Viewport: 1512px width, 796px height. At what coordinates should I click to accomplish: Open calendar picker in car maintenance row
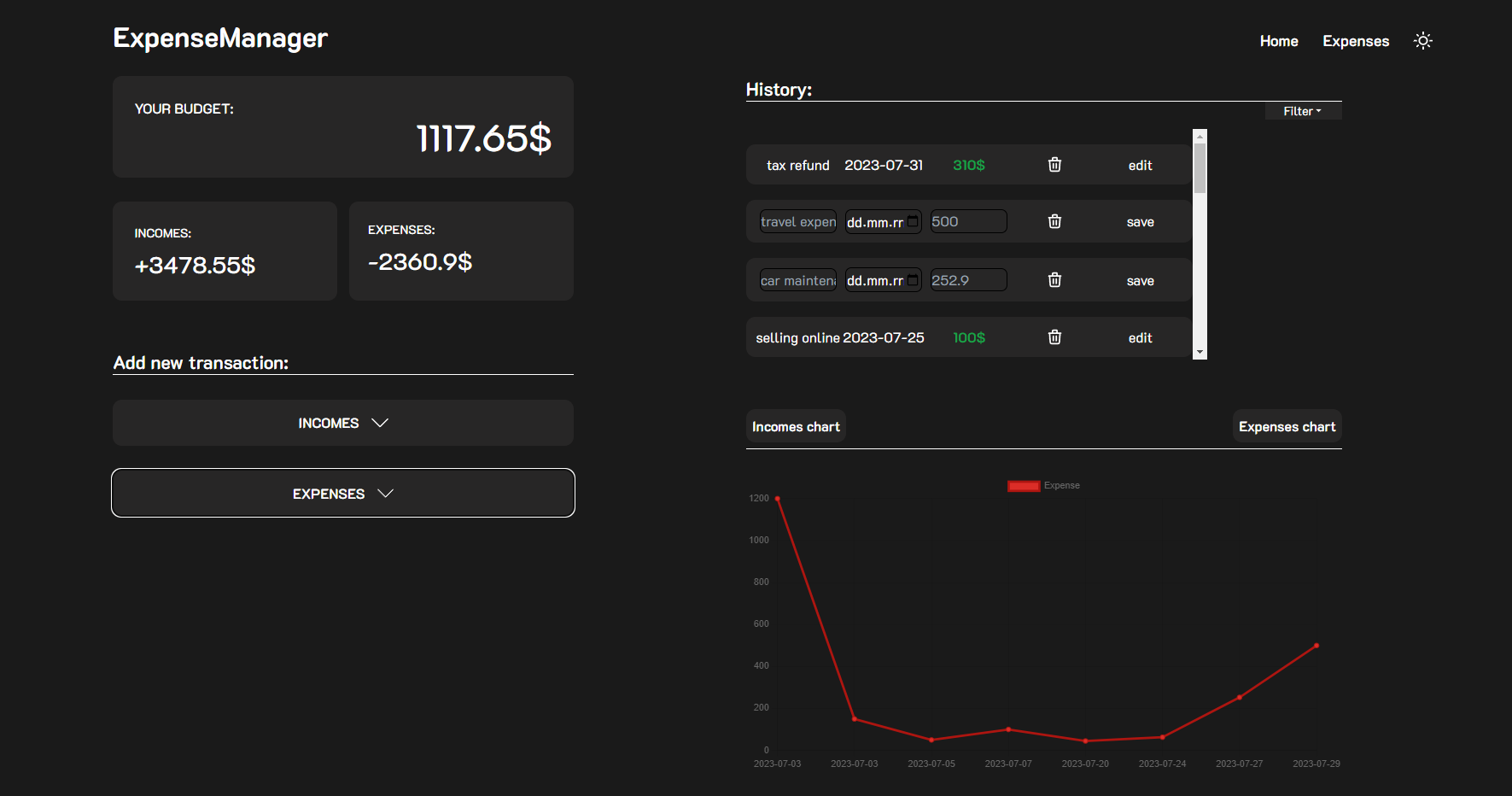913,280
